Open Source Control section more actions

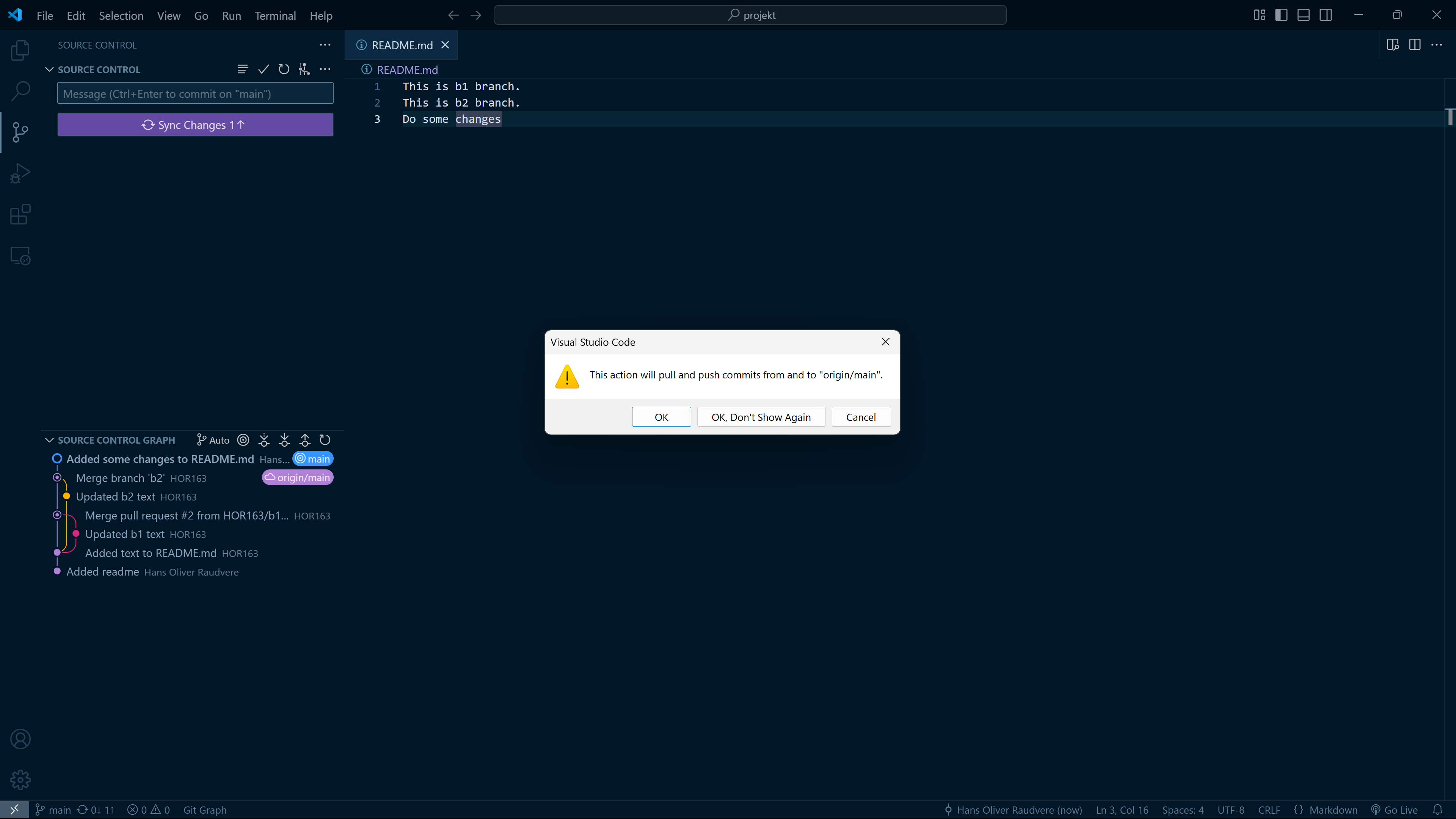click(x=325, y=69)
